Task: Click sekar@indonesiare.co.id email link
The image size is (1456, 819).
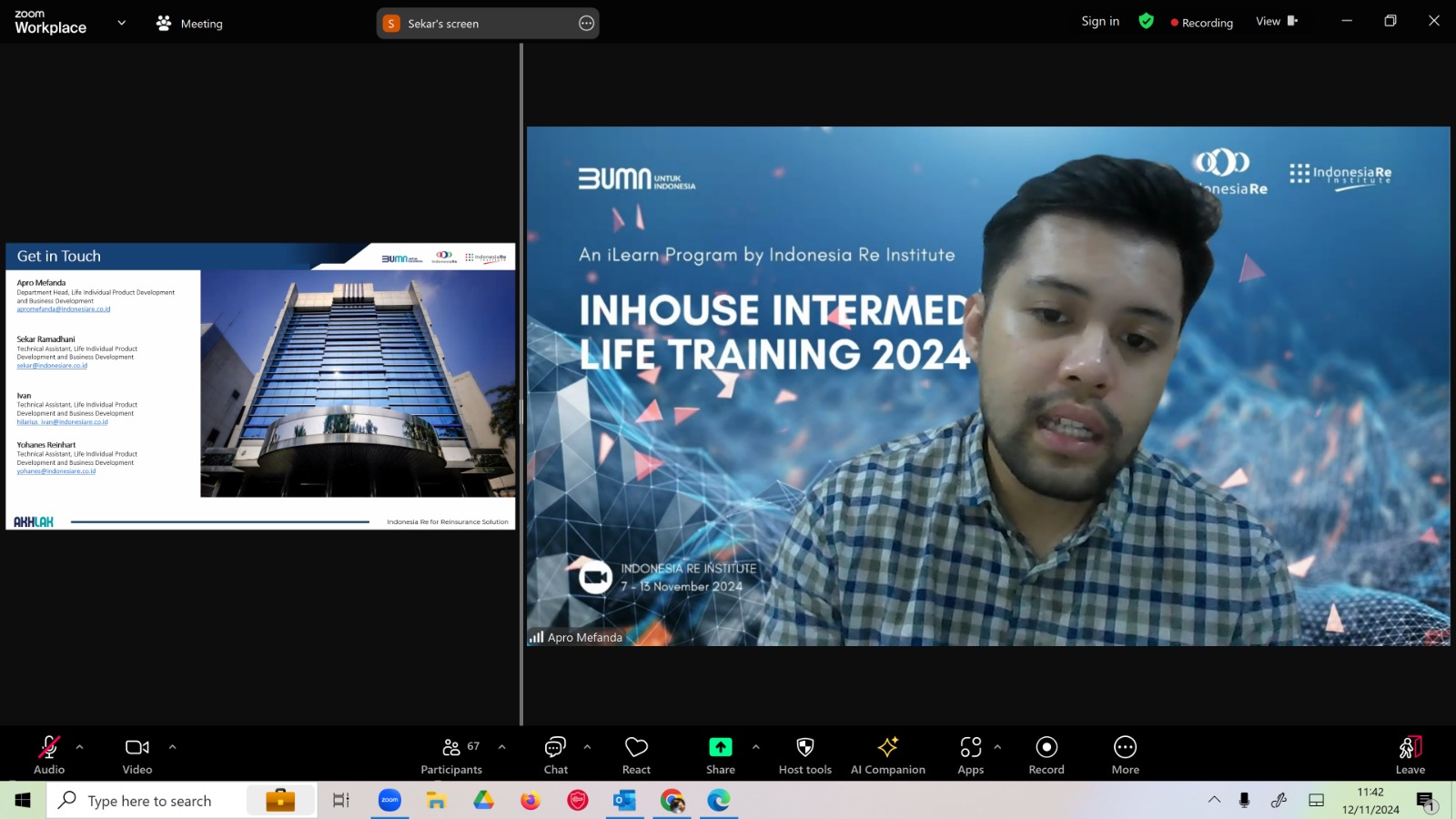Action: pos(52,366)
